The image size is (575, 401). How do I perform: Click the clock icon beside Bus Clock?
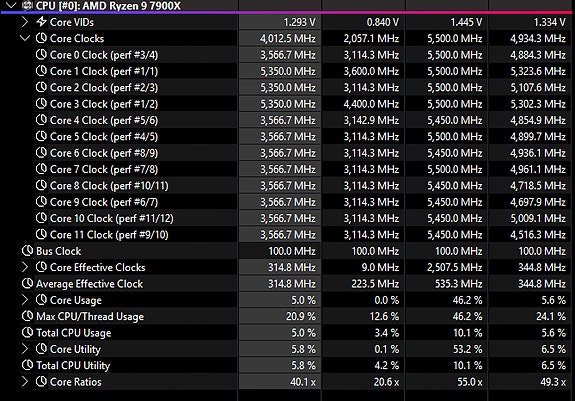pyautogui.click(x=28, y=251)
